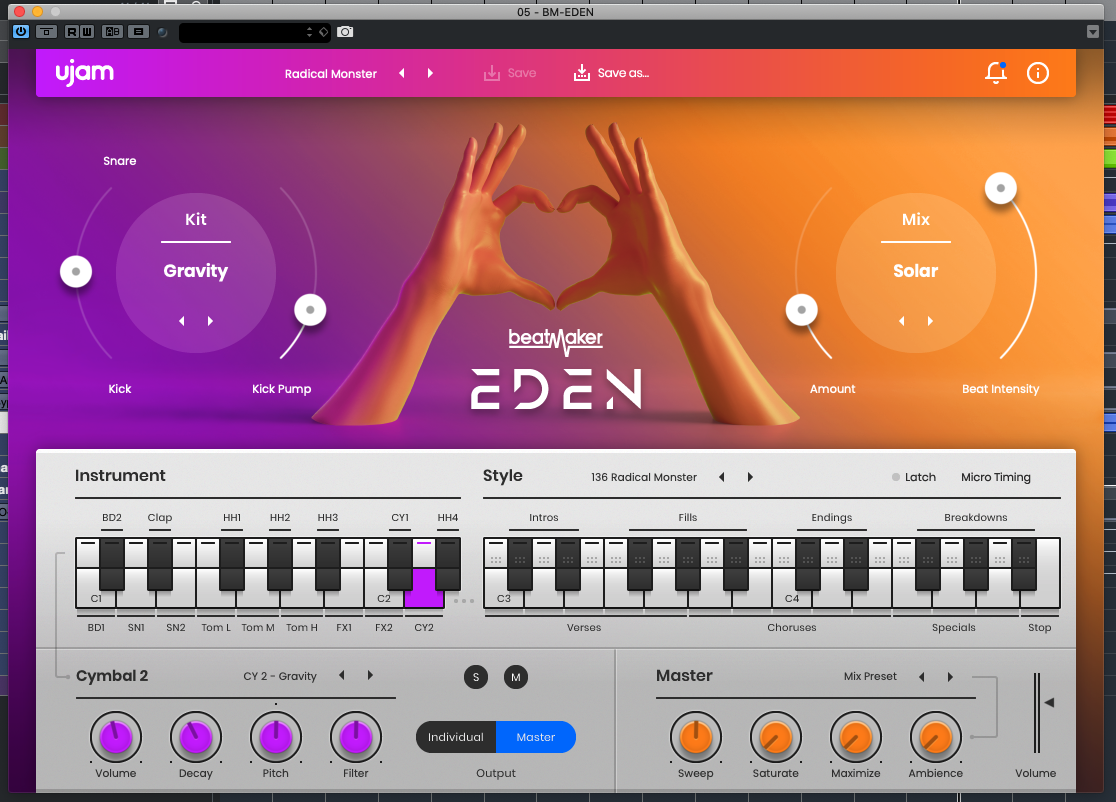Set output to Master
This screenshot has height=802, width=1116.
pyautogui.click(x=536, y=737)
